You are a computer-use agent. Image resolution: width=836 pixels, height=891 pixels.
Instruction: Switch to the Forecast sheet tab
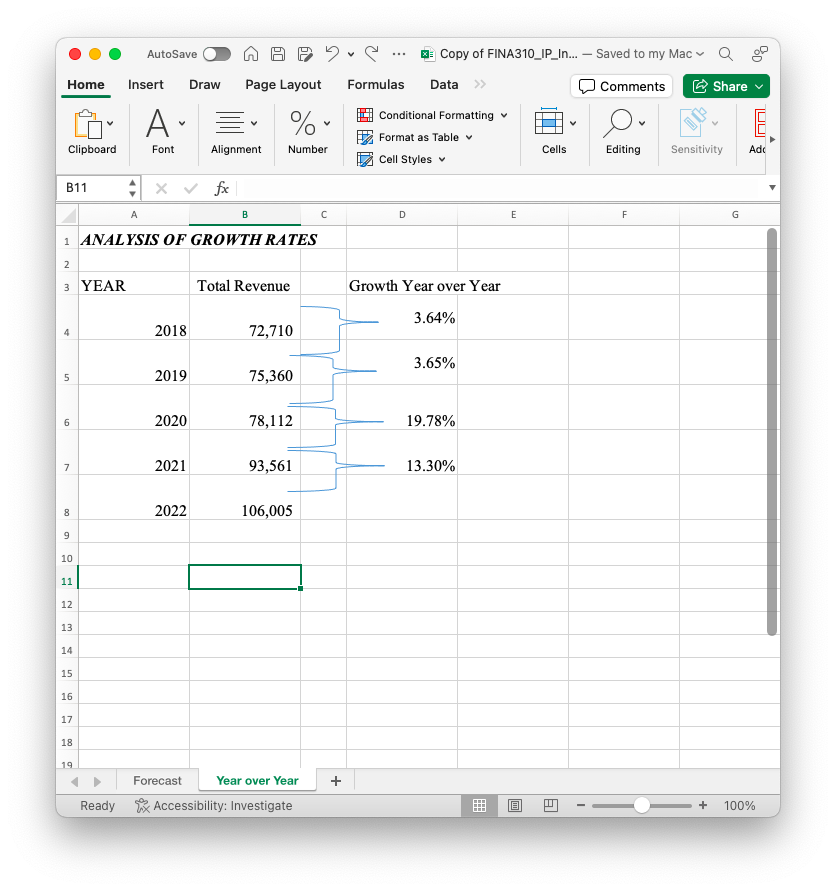pos(157,781)
